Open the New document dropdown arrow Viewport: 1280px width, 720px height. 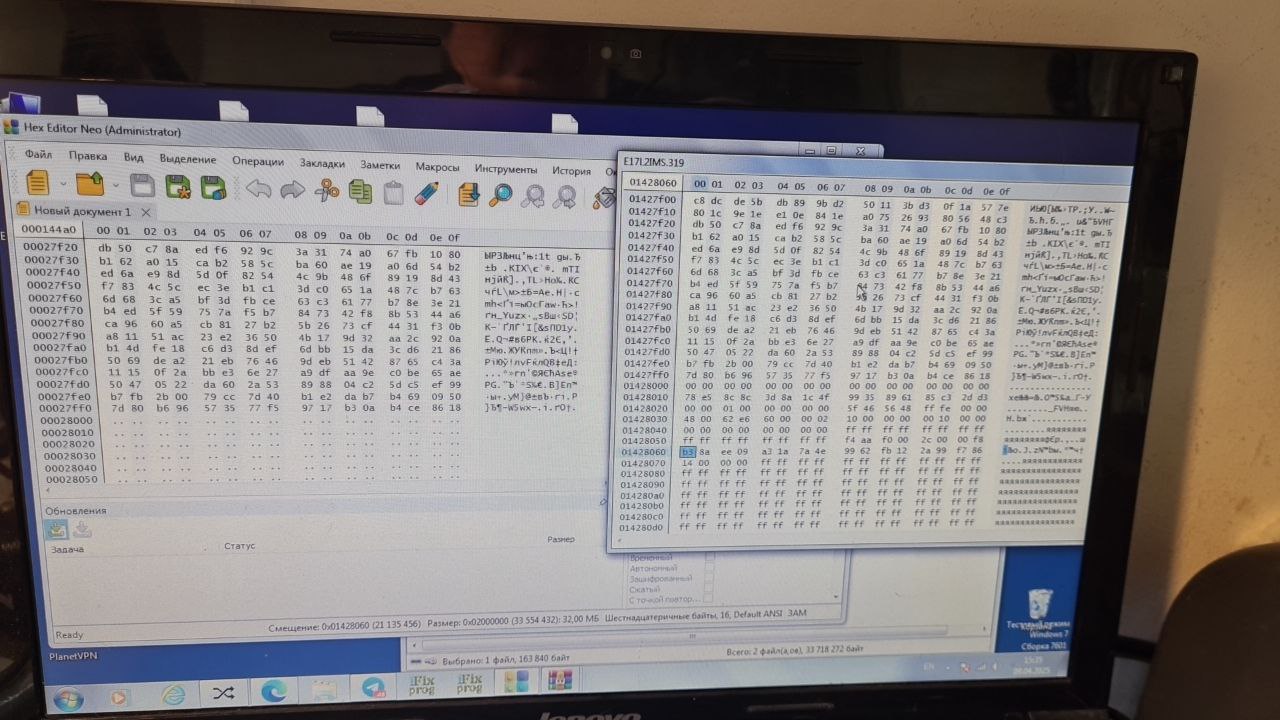point(63,185)
